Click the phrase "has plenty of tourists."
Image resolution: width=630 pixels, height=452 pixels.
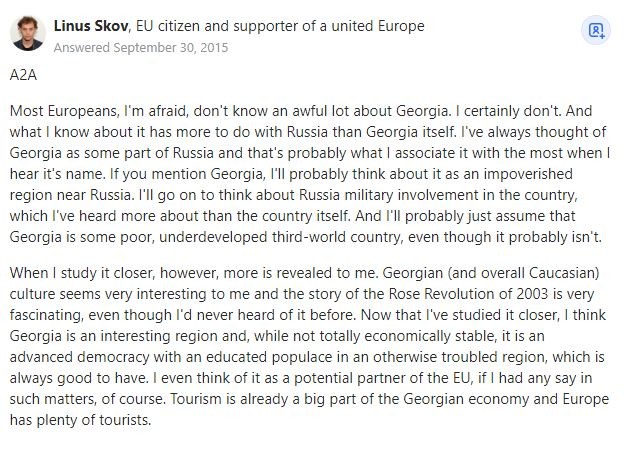80,420
